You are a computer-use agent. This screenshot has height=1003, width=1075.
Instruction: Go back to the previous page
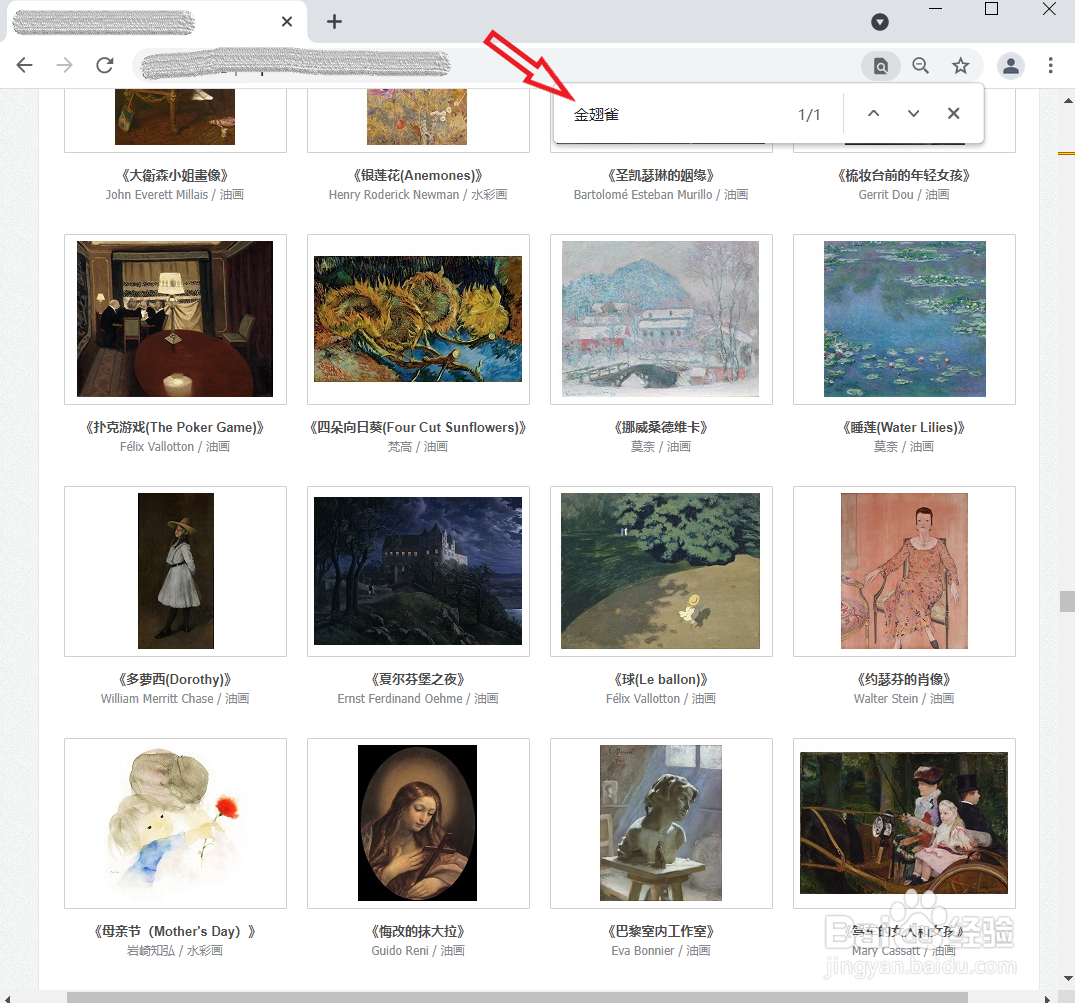pos(25,65)
